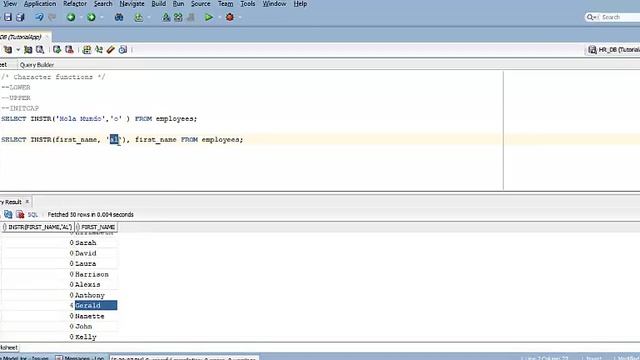Open the Team menu
This screenshot has width=640, height=360.
click(x=225, y=4)
